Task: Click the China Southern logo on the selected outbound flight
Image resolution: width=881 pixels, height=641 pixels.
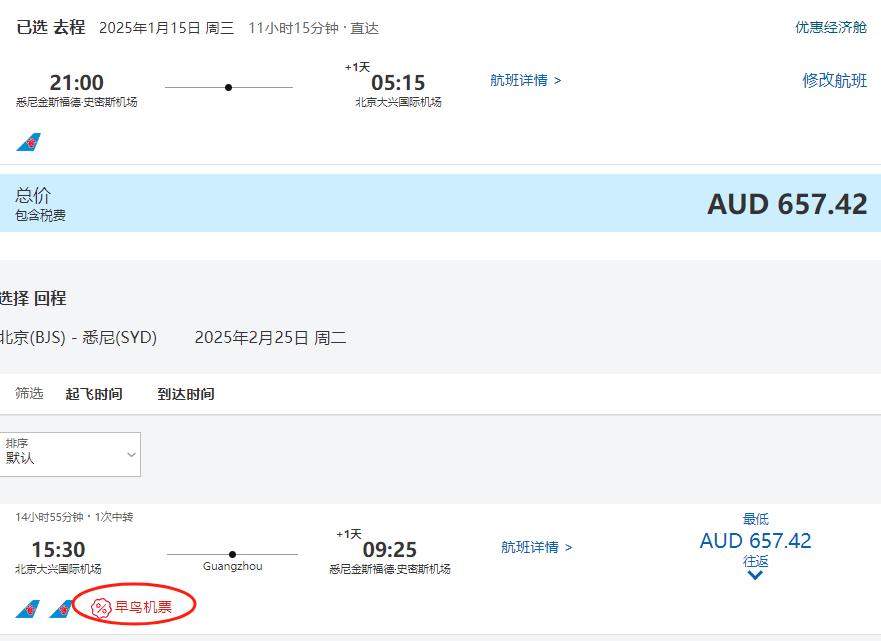Action: [x=28, y=142]
